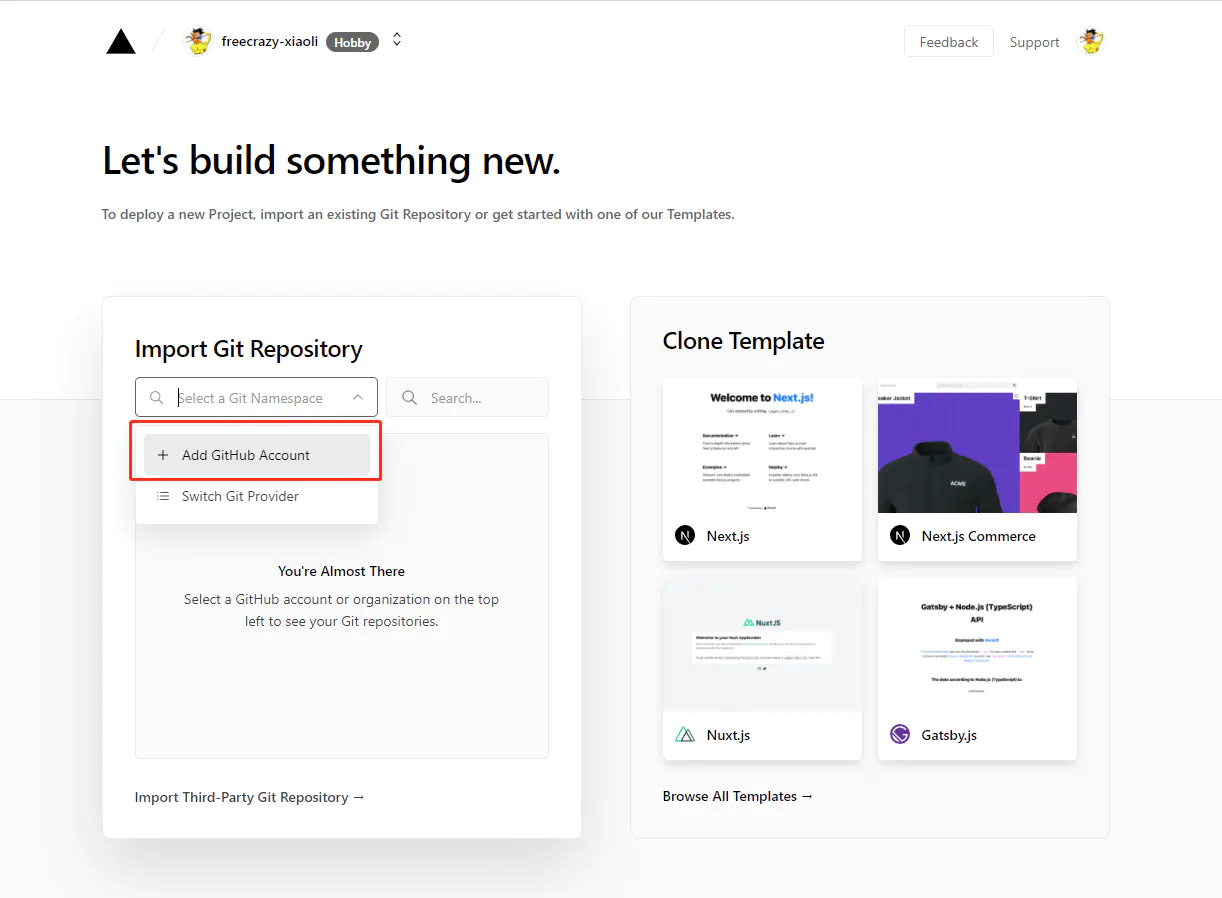
Task: Select Add GitHub Account from dropdown
Action: [x=246, y=455]
